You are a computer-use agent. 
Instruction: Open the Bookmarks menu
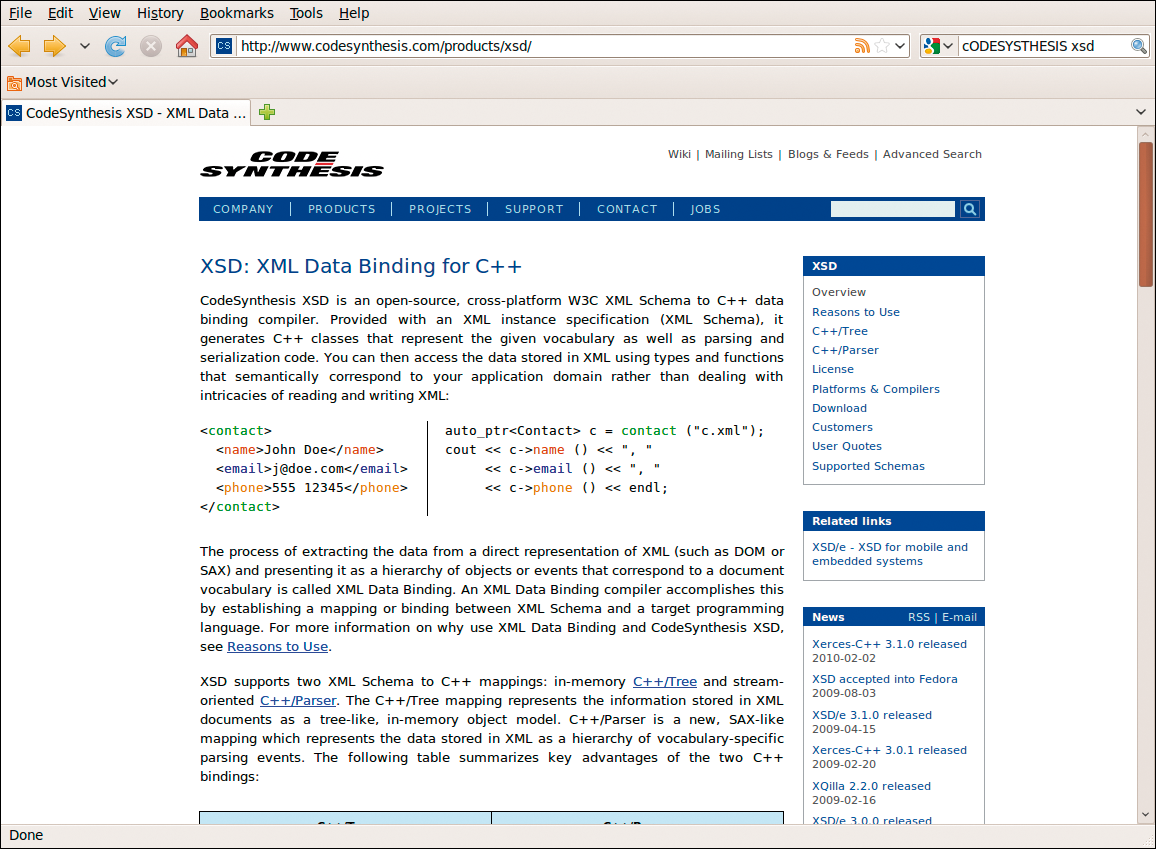point(237,13)
